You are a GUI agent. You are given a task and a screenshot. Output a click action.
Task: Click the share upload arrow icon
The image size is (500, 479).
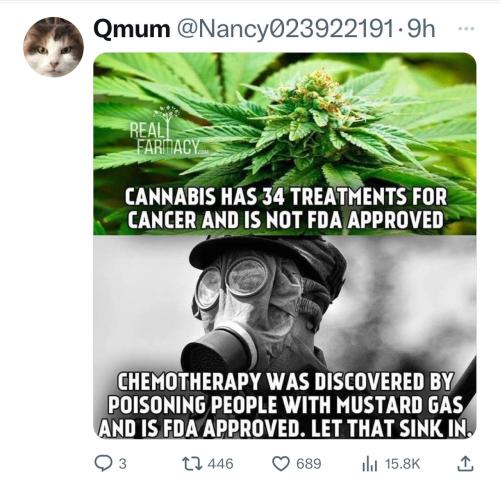(x=465, y=463)
